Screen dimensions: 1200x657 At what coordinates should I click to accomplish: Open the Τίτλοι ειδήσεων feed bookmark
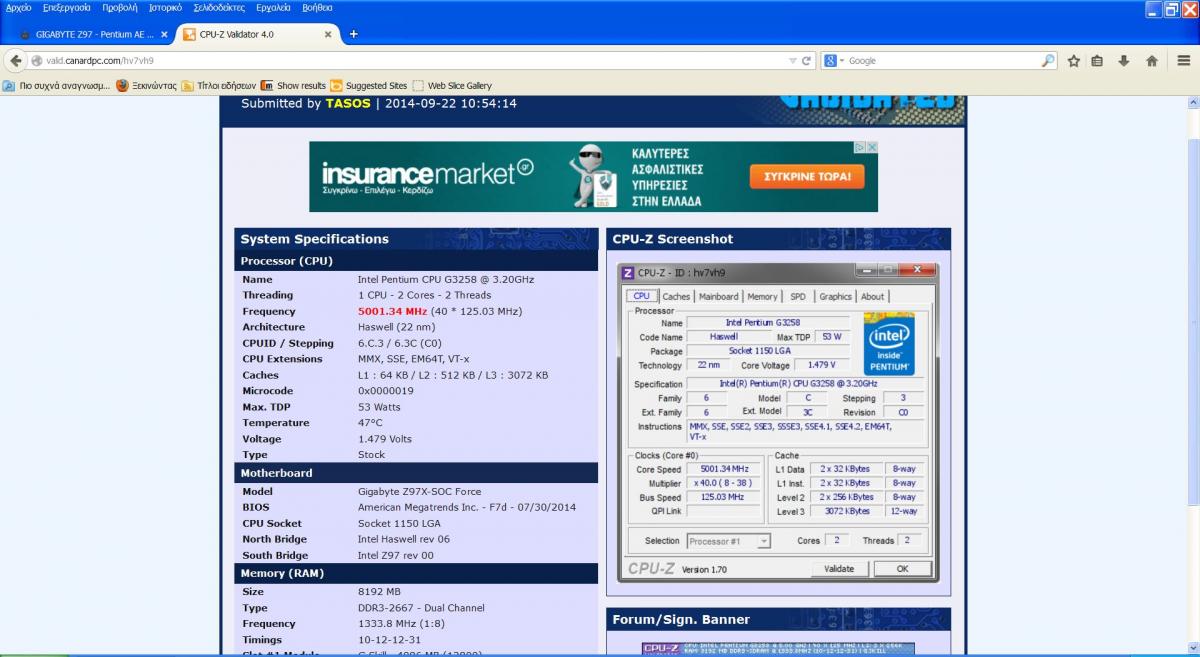tap(218, 86)
